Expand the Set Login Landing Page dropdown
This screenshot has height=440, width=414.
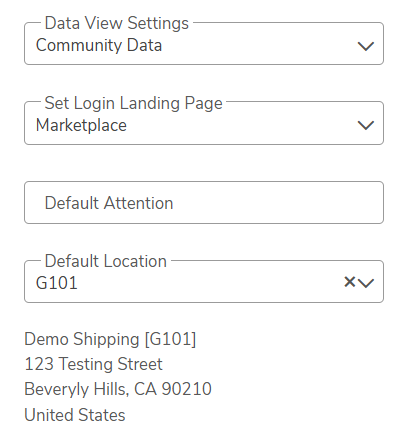[204, 123]
